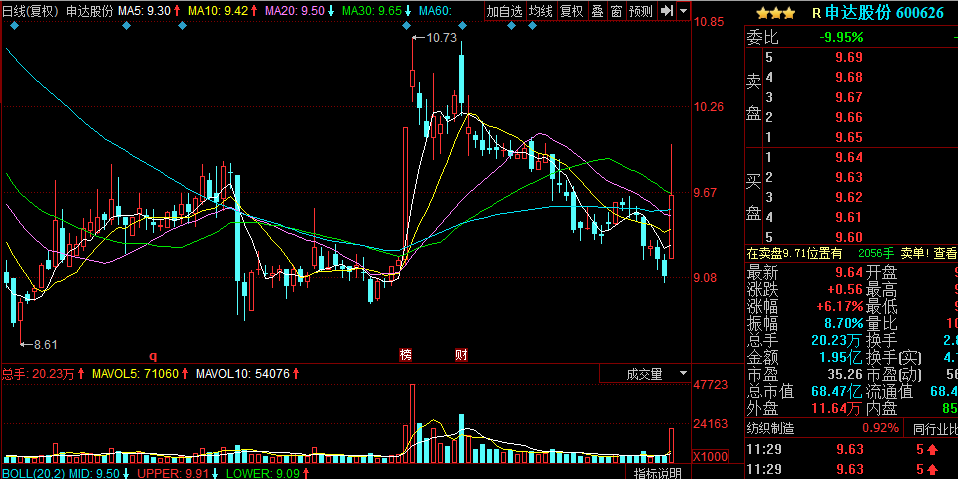958x479 pixels.
Task: Click the 预测 forecast button
Action: click(641, 11)
